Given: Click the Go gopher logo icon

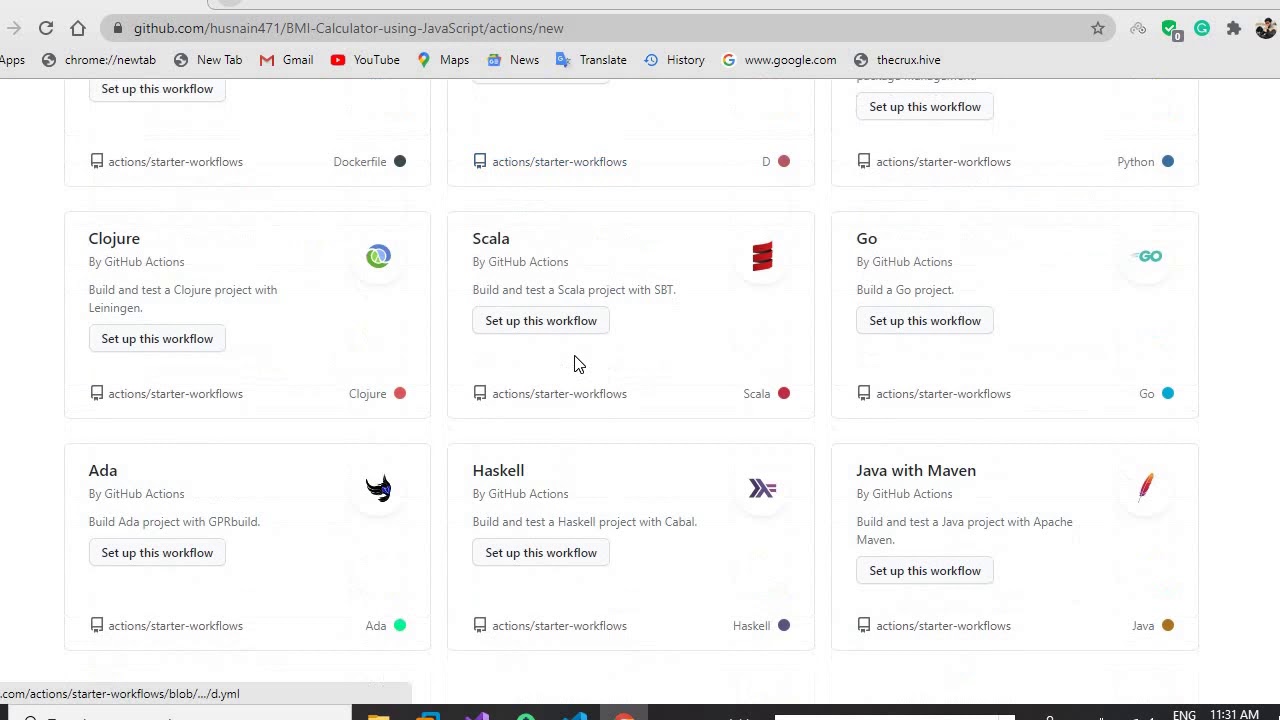Looking at the screenshot, I should coord(1147,257).
